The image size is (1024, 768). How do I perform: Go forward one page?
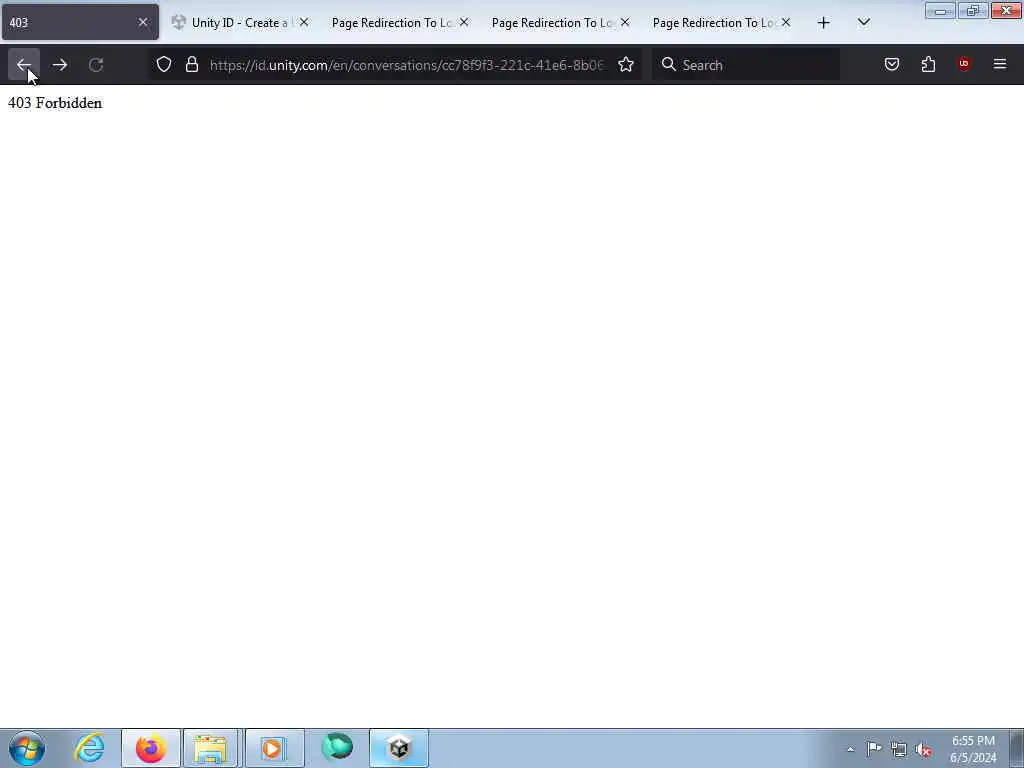(60, 65)
